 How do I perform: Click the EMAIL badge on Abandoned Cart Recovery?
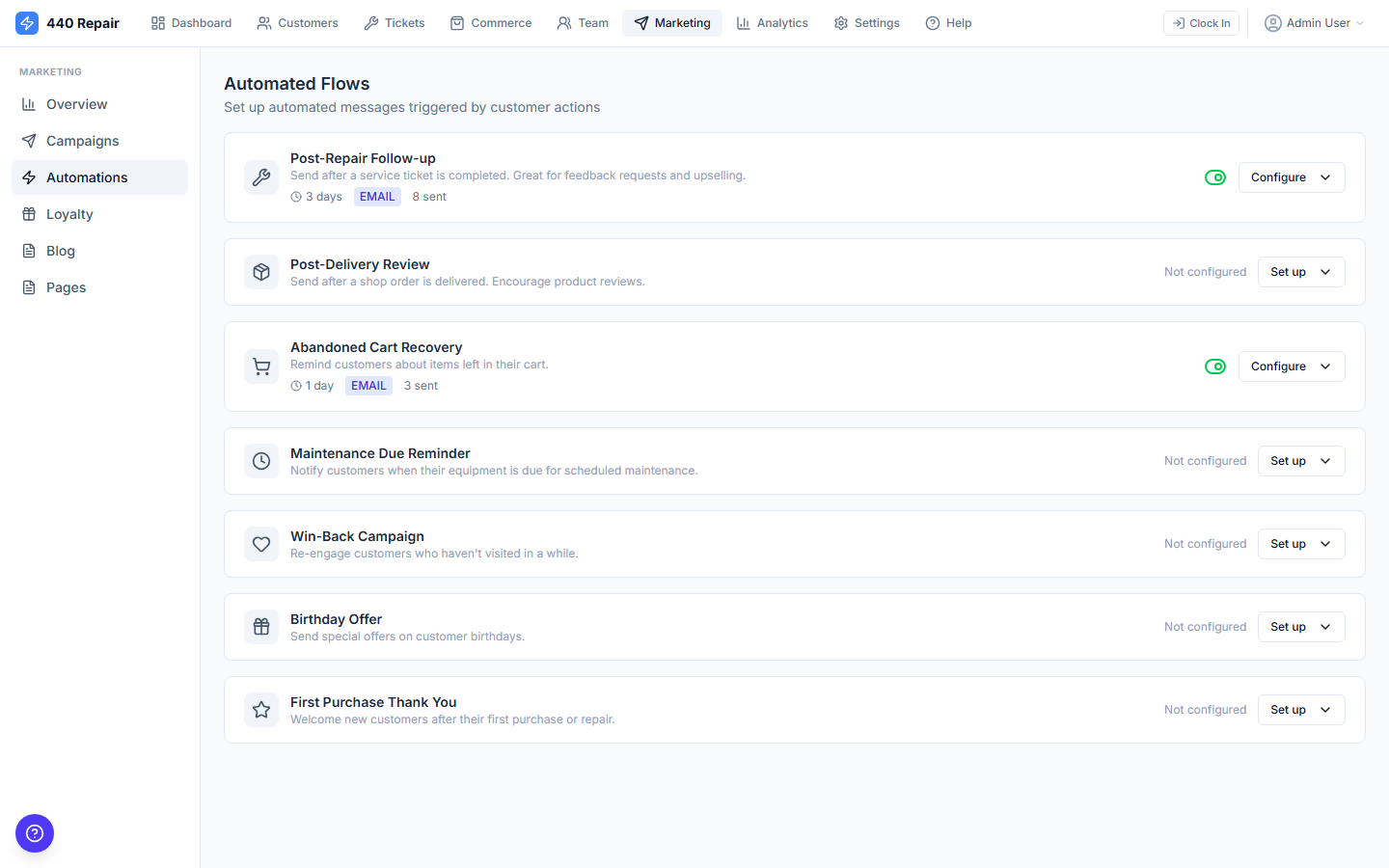tap(368, 385)
